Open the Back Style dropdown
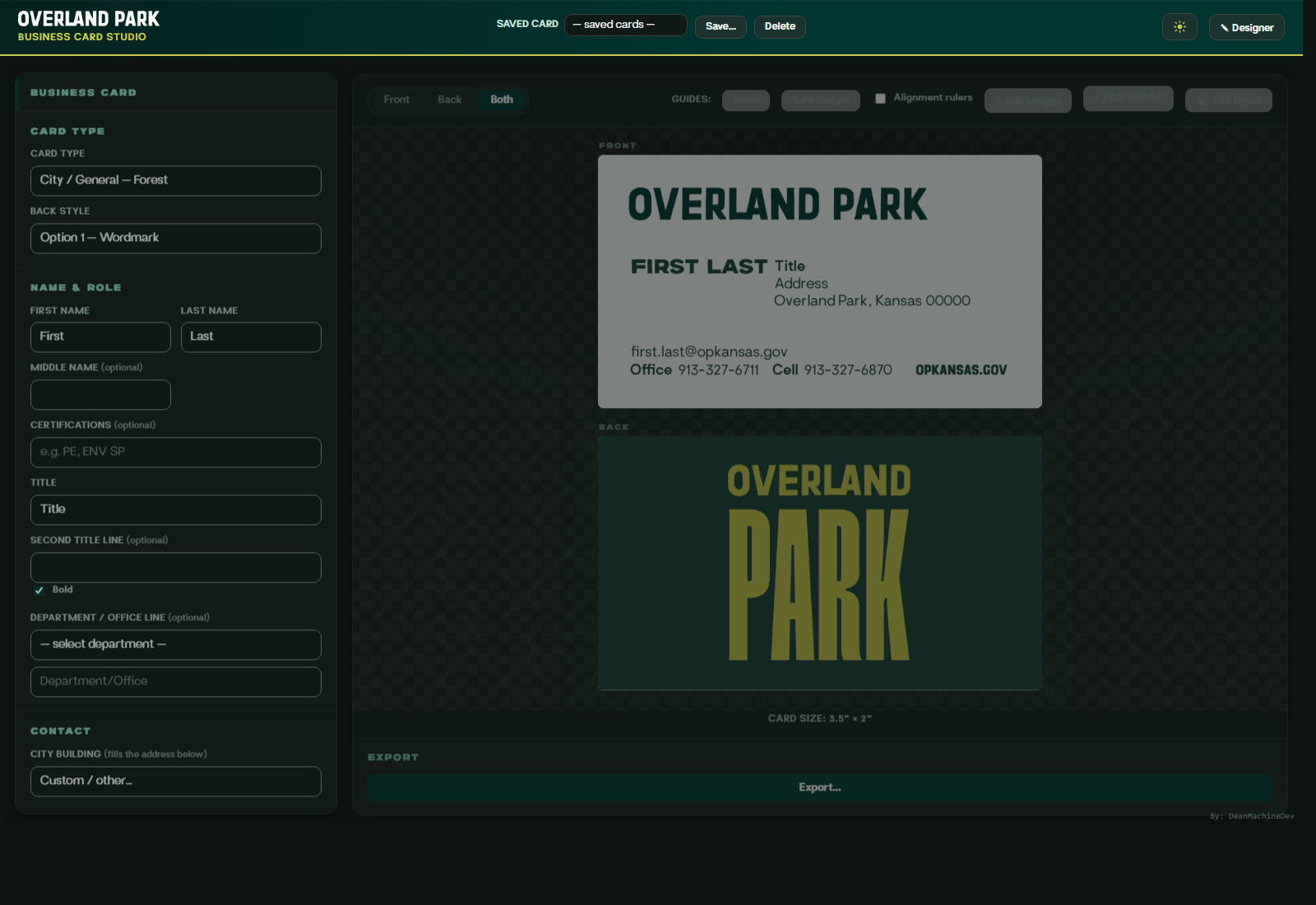 (176, 239)
